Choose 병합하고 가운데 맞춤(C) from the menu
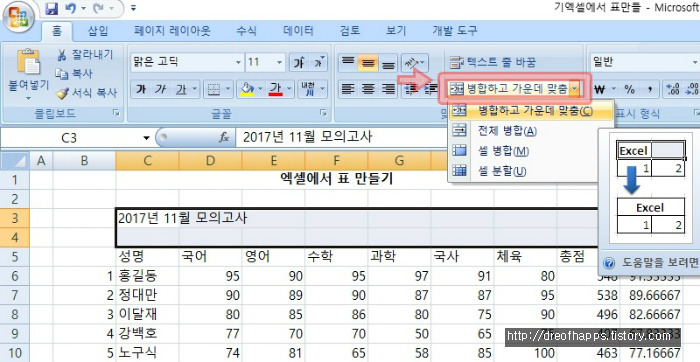The image size is (700, 362). (531, 111)
